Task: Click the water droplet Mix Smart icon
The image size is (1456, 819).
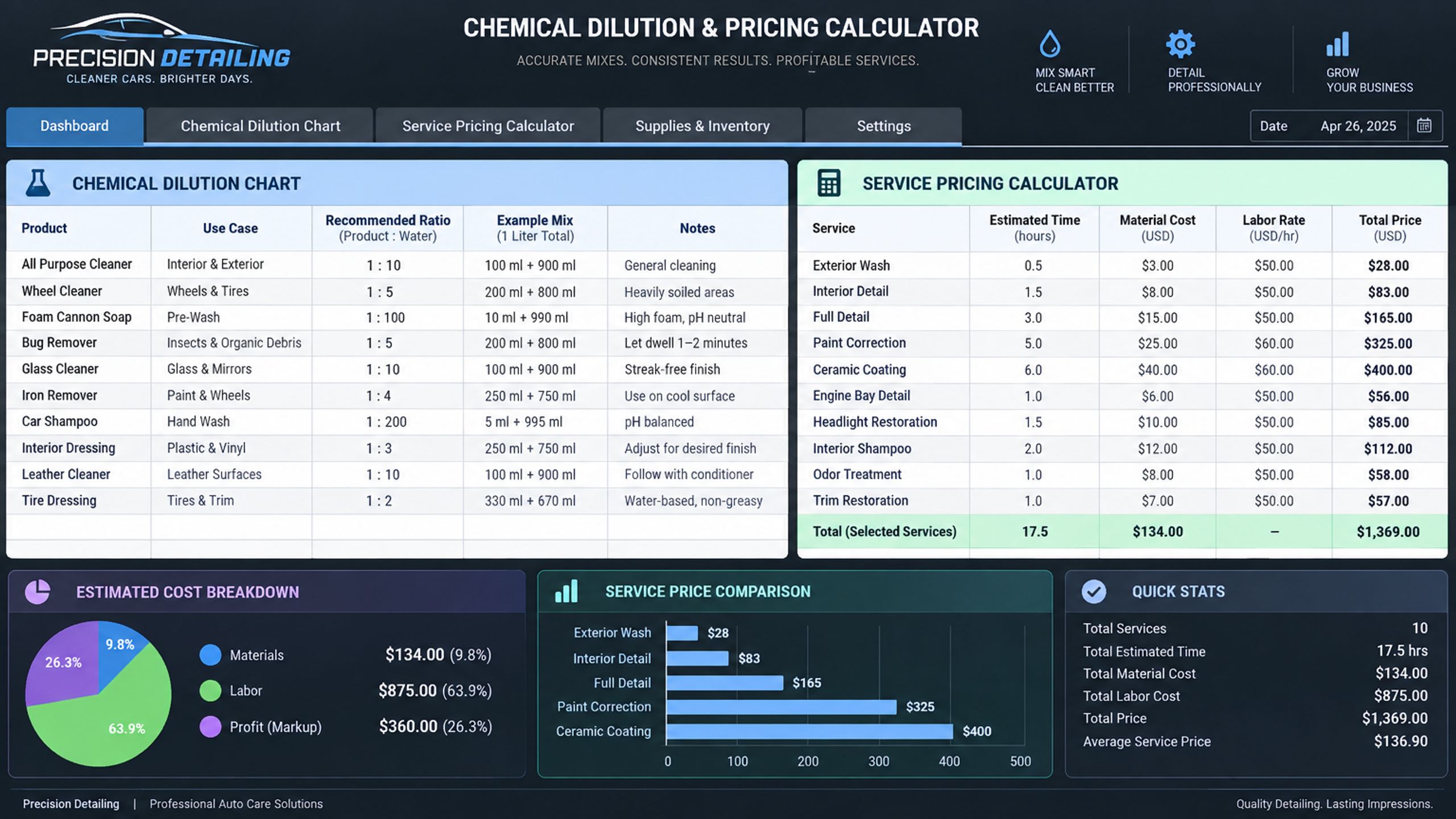Action: 1050,44
